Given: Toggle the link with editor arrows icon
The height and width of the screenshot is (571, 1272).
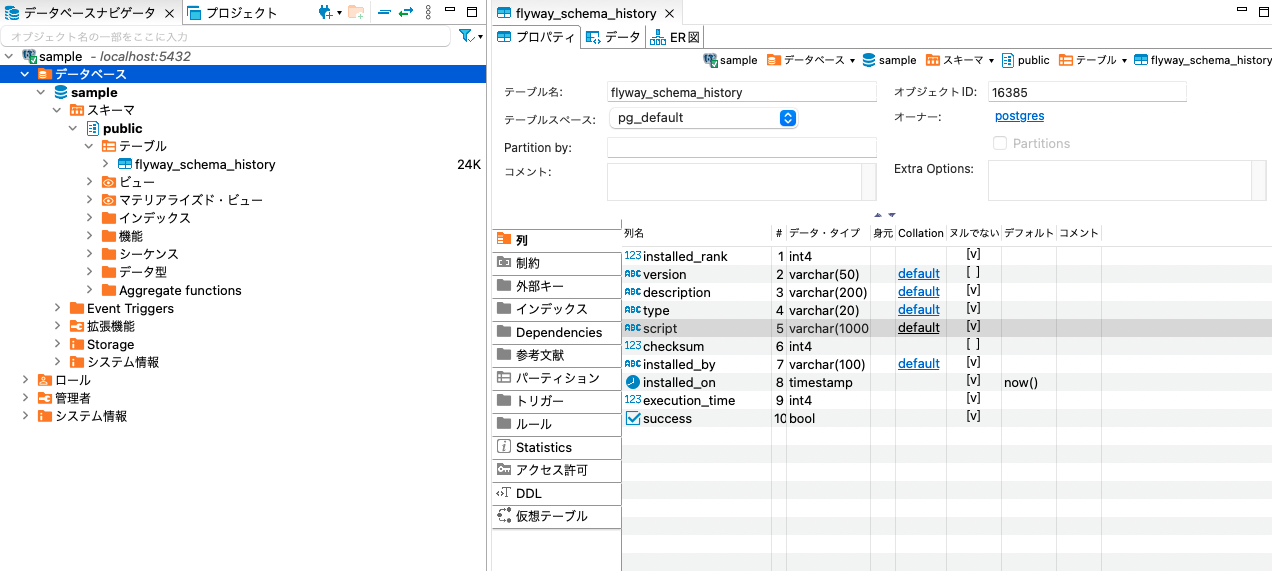Looking at the screenshot, I should click(406, 13).
